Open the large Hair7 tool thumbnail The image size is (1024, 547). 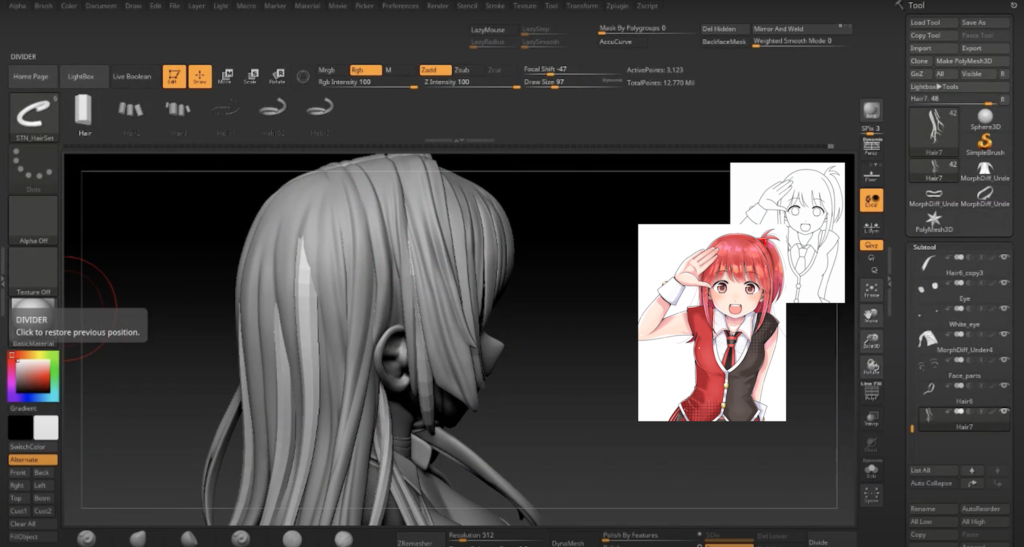[x=934, y=132]
